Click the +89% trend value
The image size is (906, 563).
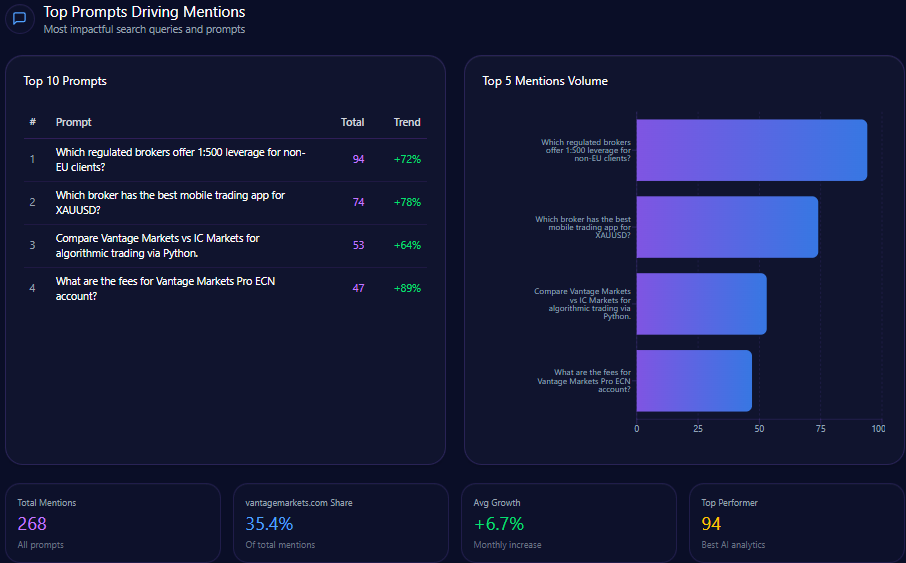[x=407, y=288]
